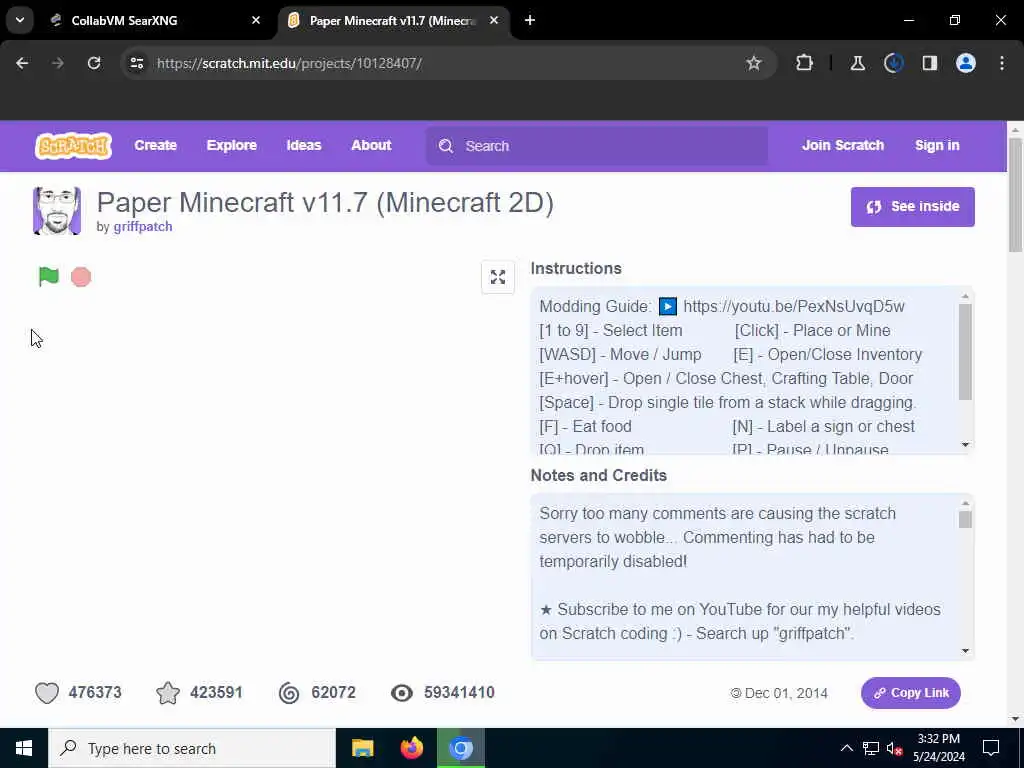
Task: Reload the current page
Action: coord(94,63)
